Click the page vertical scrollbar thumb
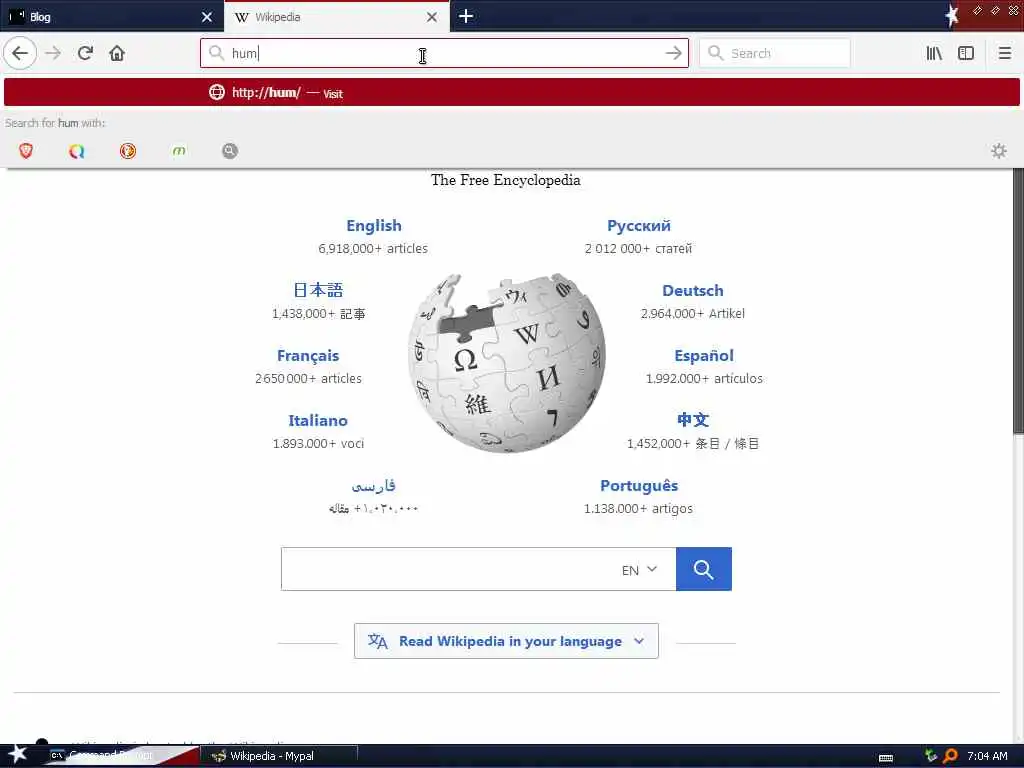 click(x=1018, y=300)
